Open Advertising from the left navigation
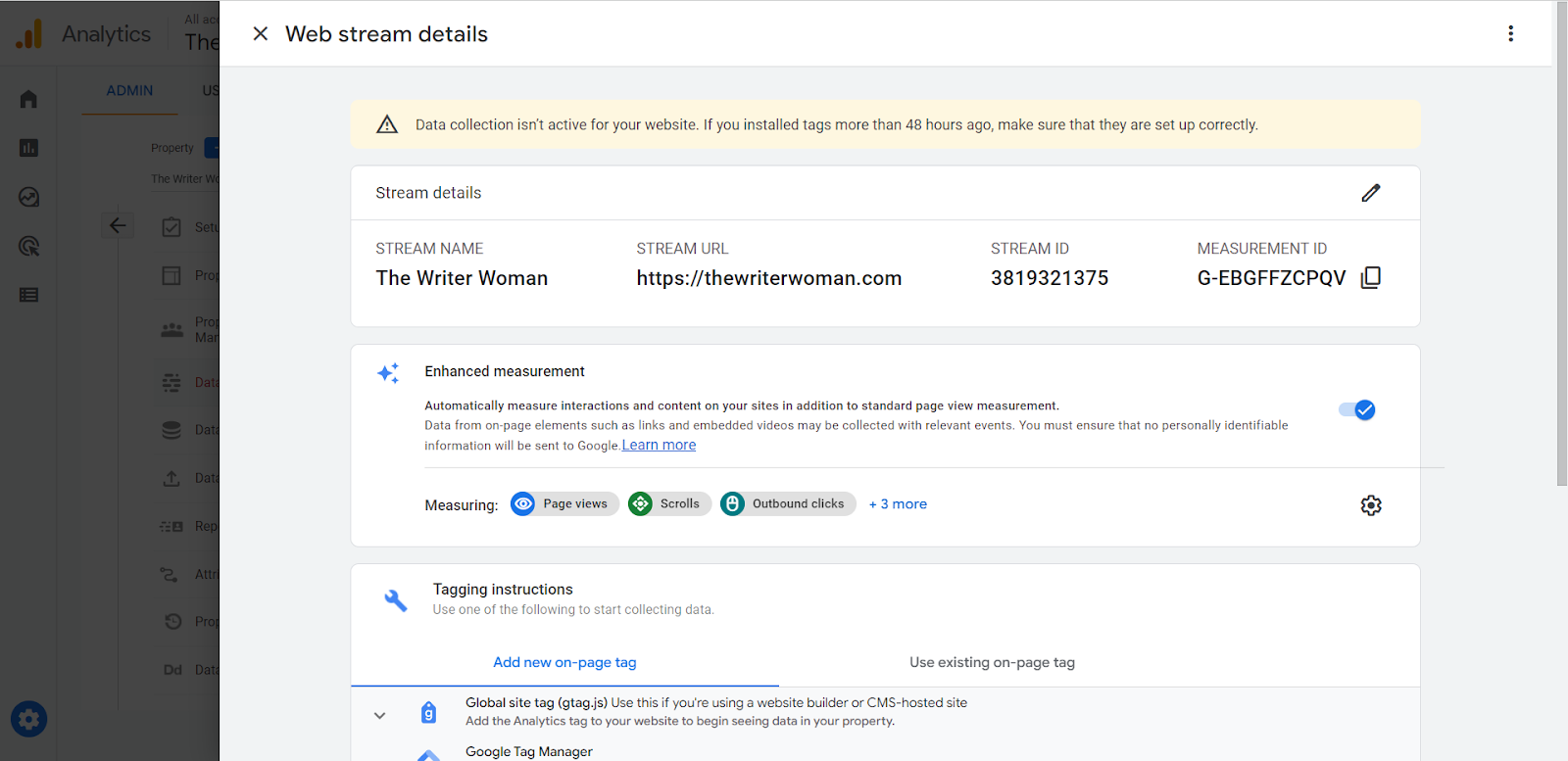1568x761 pixels. click(28, 246)
